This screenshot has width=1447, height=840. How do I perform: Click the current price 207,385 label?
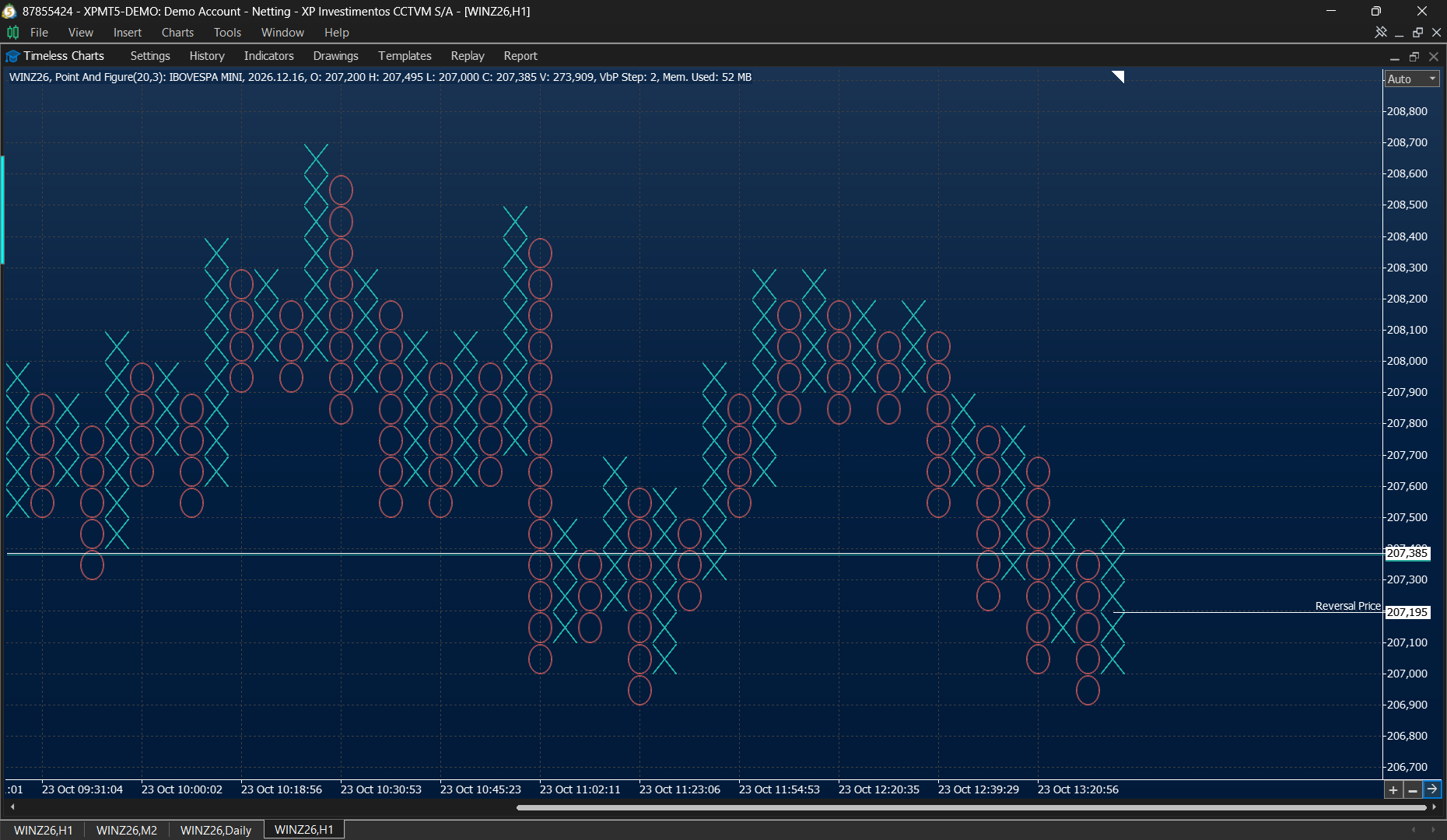[1408, 553]
